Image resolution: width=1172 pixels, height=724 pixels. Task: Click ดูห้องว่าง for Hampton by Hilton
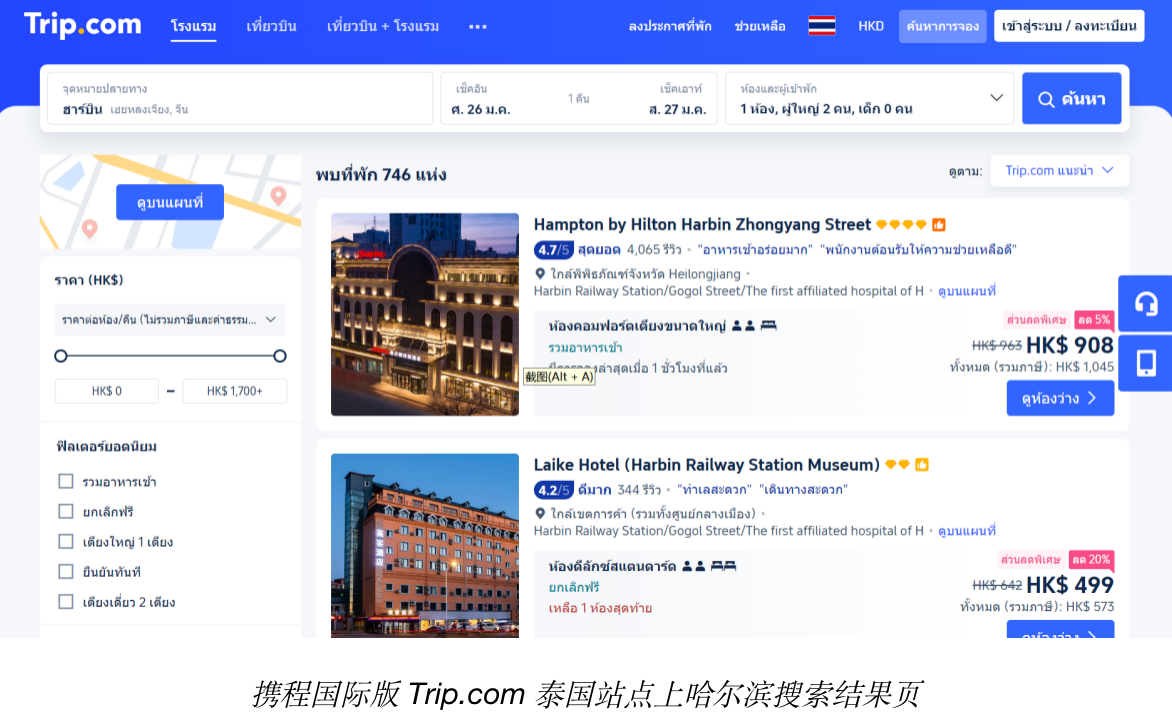pos(1060,398)
